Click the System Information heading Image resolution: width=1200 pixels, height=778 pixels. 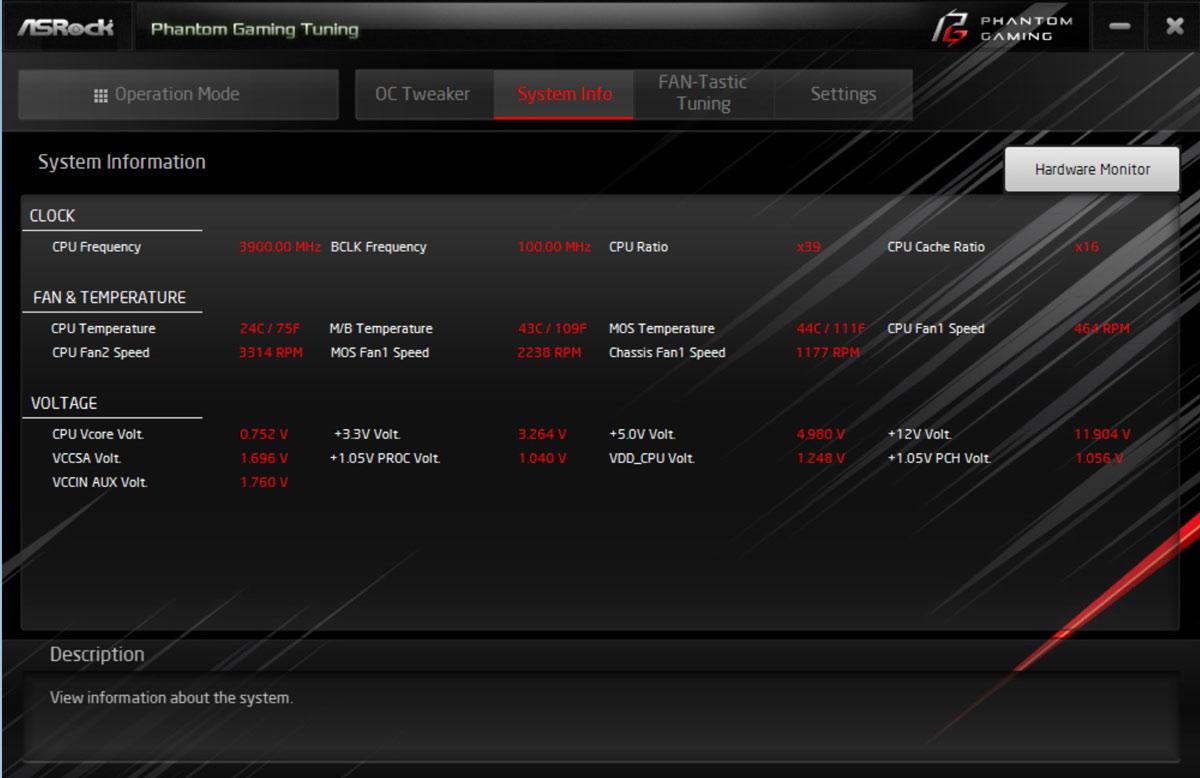coord(122,162)
